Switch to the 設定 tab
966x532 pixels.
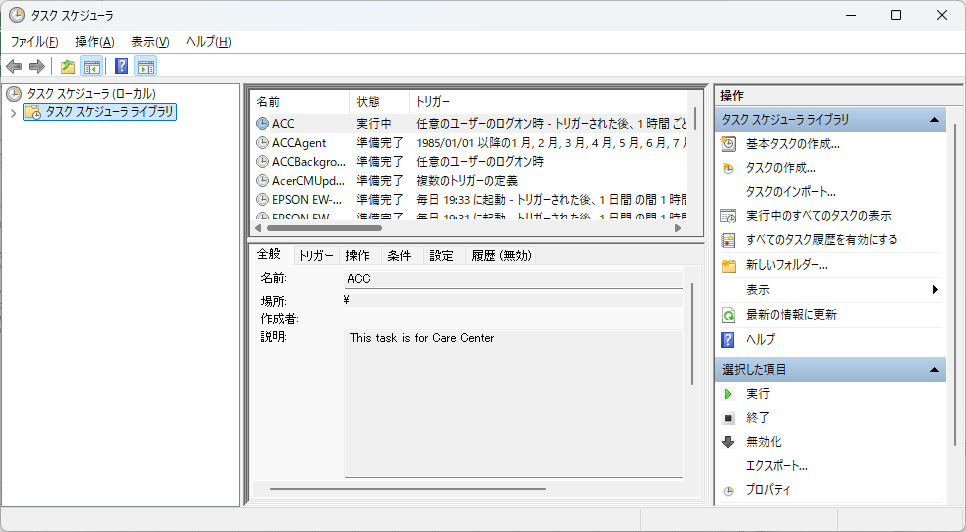[442, 256]
